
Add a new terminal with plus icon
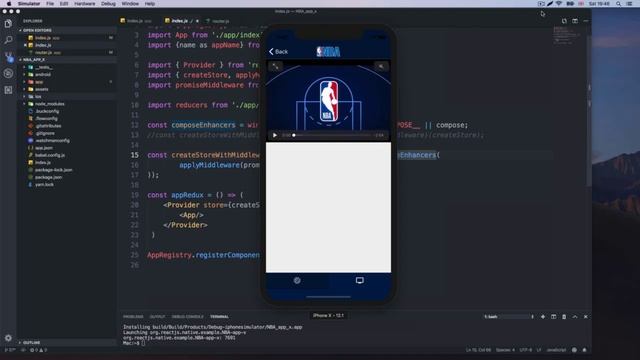click(x=543, y=317)
